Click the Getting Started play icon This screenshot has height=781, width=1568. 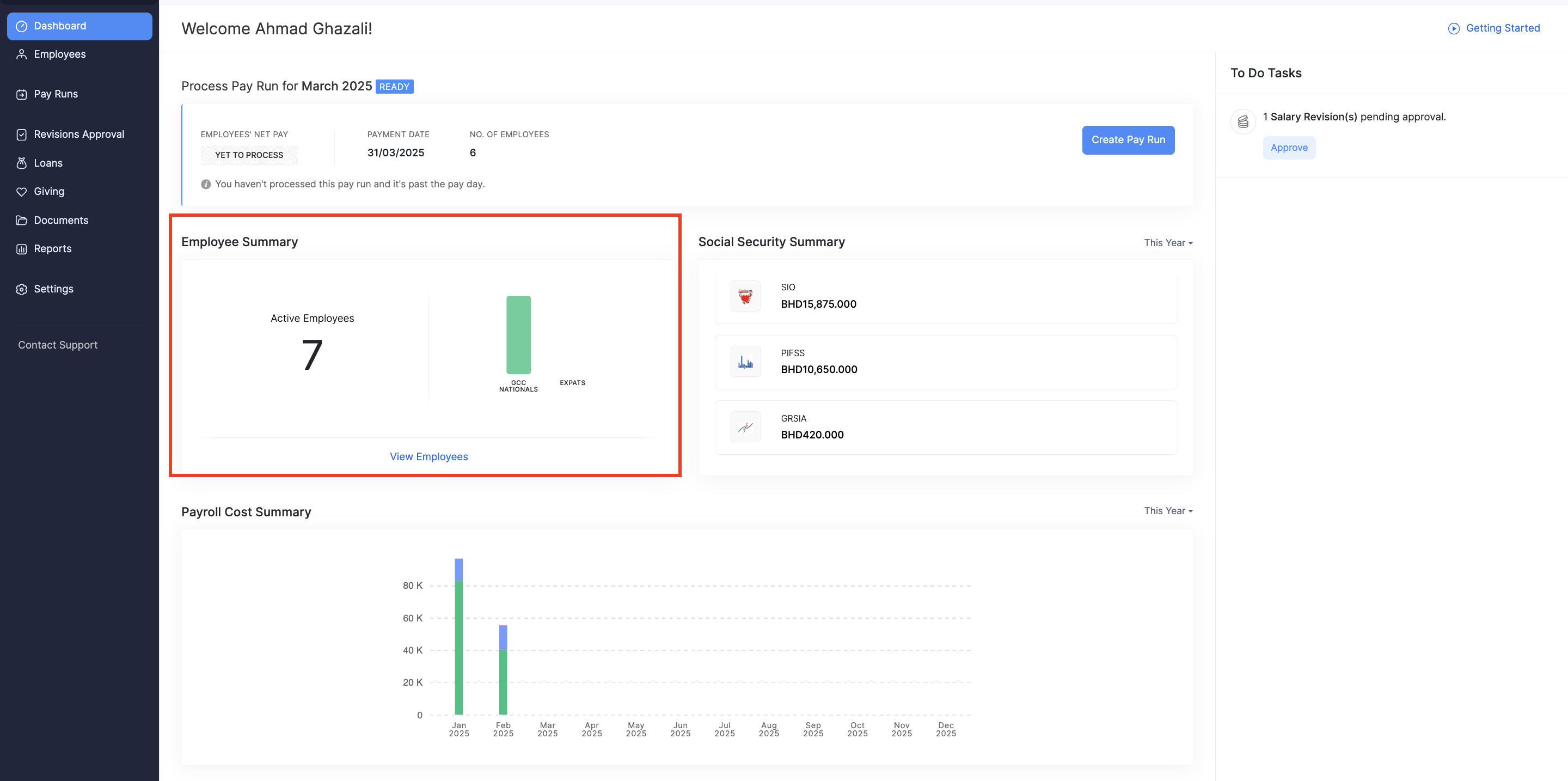[x=1454, y=29]
